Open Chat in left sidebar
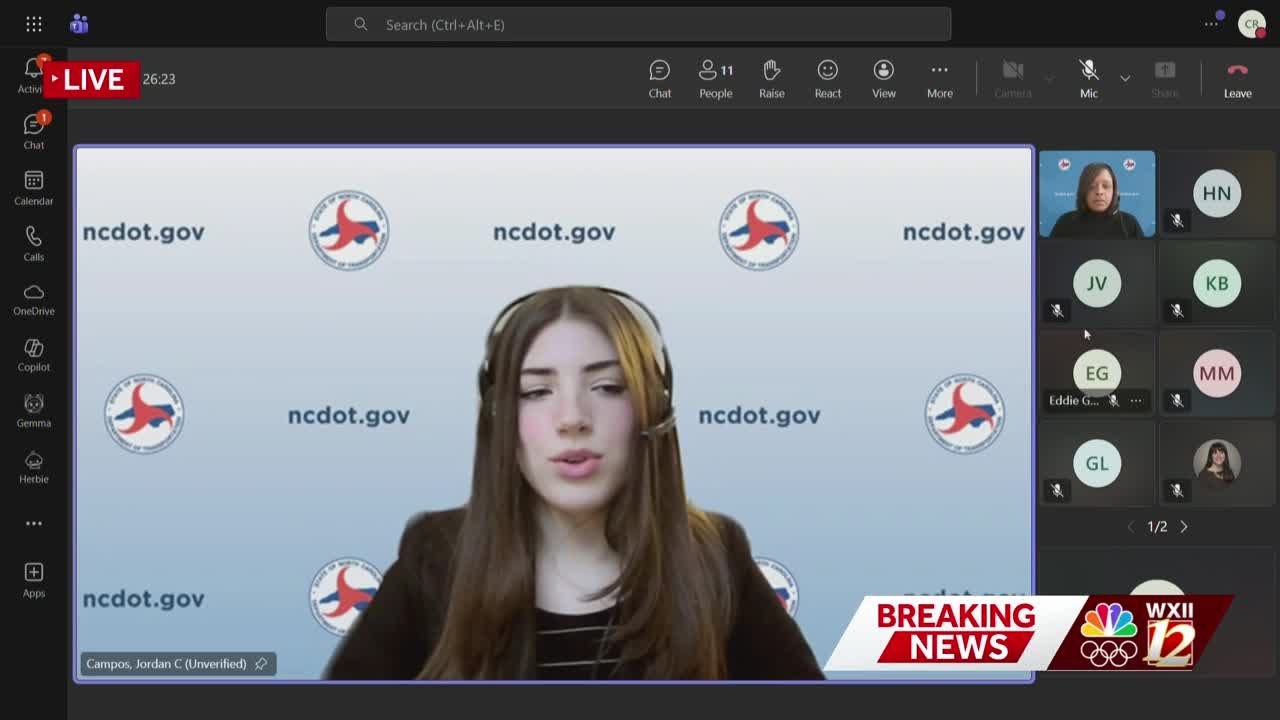The image size is (1280, 720). 34,131
